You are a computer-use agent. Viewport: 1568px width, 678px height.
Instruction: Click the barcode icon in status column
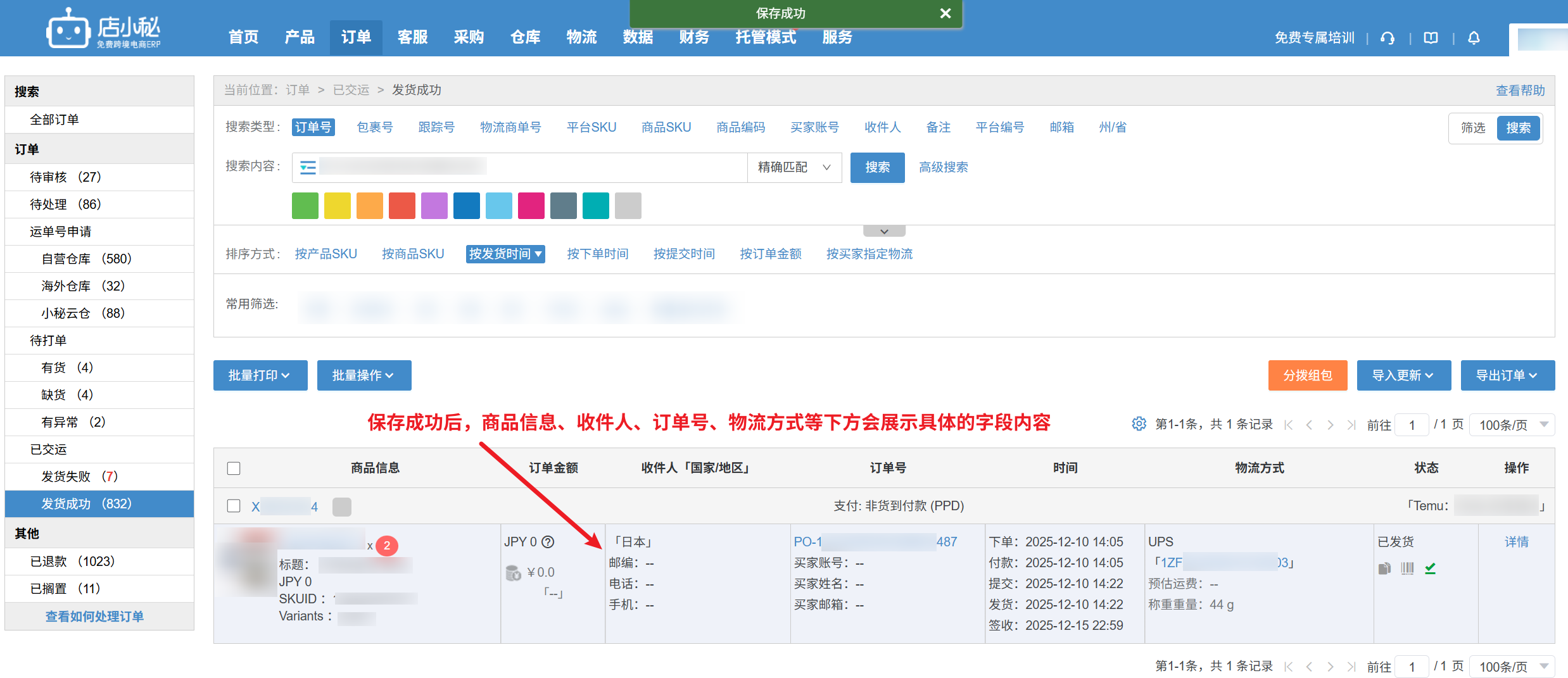coord(1407,568)
